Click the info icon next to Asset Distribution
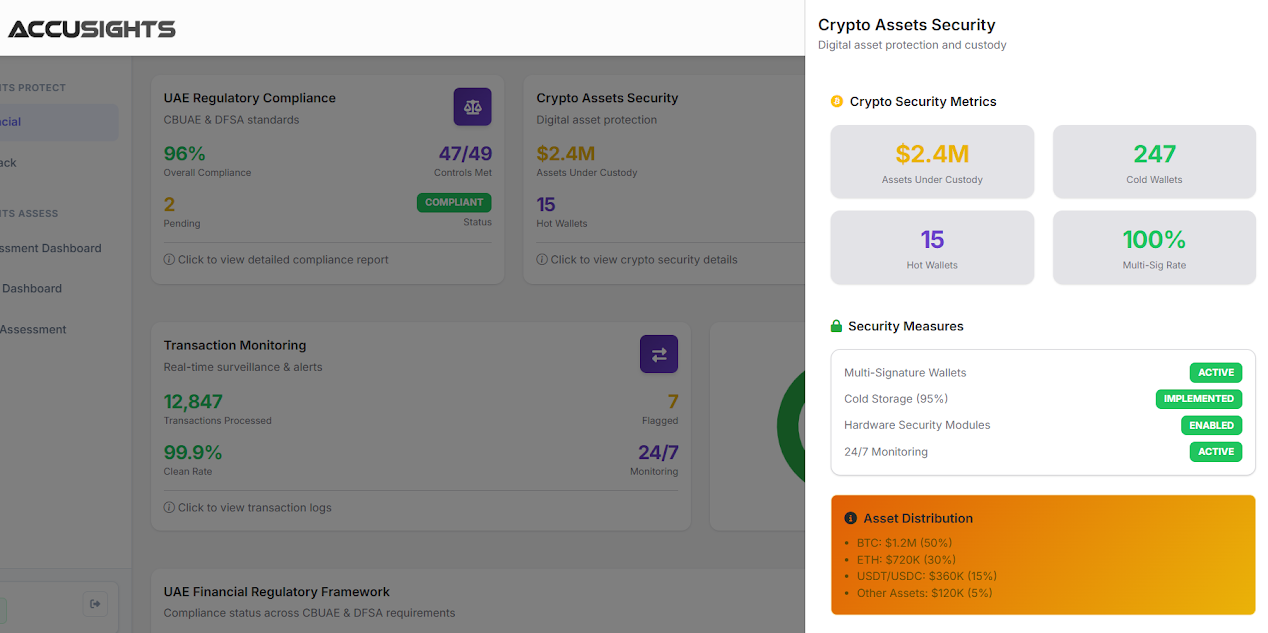1268x633 pixels. tap(850, 518)
